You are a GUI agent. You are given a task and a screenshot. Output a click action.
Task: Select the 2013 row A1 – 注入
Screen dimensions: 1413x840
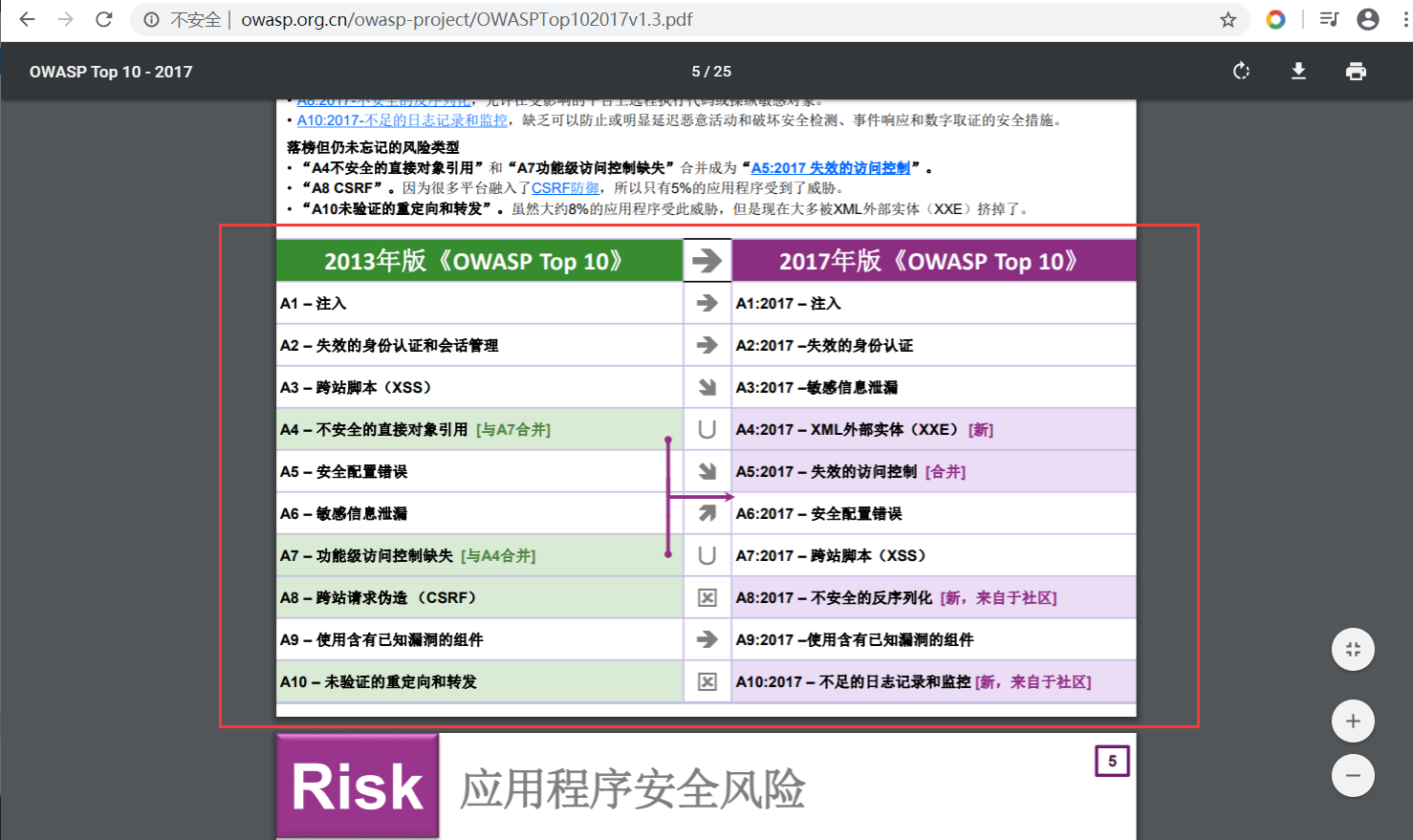[x=480, y=303]
